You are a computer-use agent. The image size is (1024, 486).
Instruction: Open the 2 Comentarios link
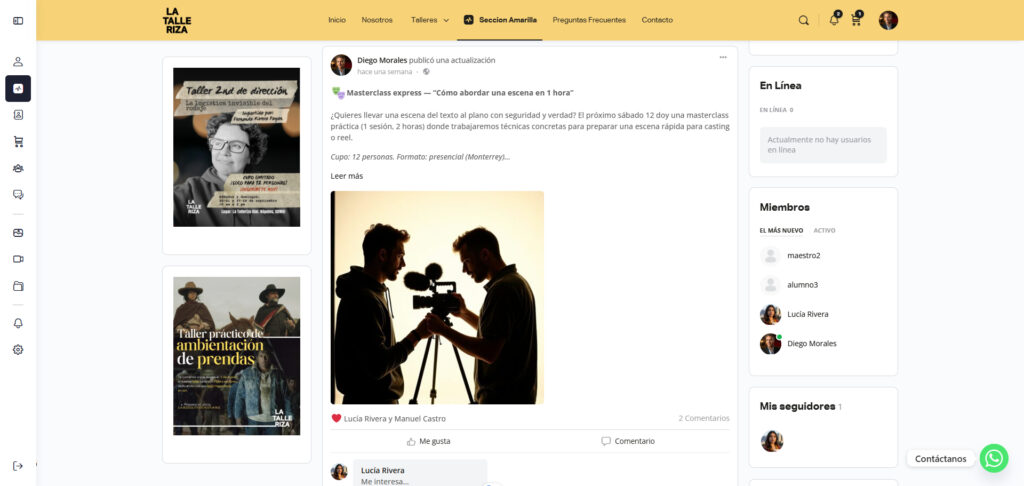pyautogui.click(x=703, y=418)
